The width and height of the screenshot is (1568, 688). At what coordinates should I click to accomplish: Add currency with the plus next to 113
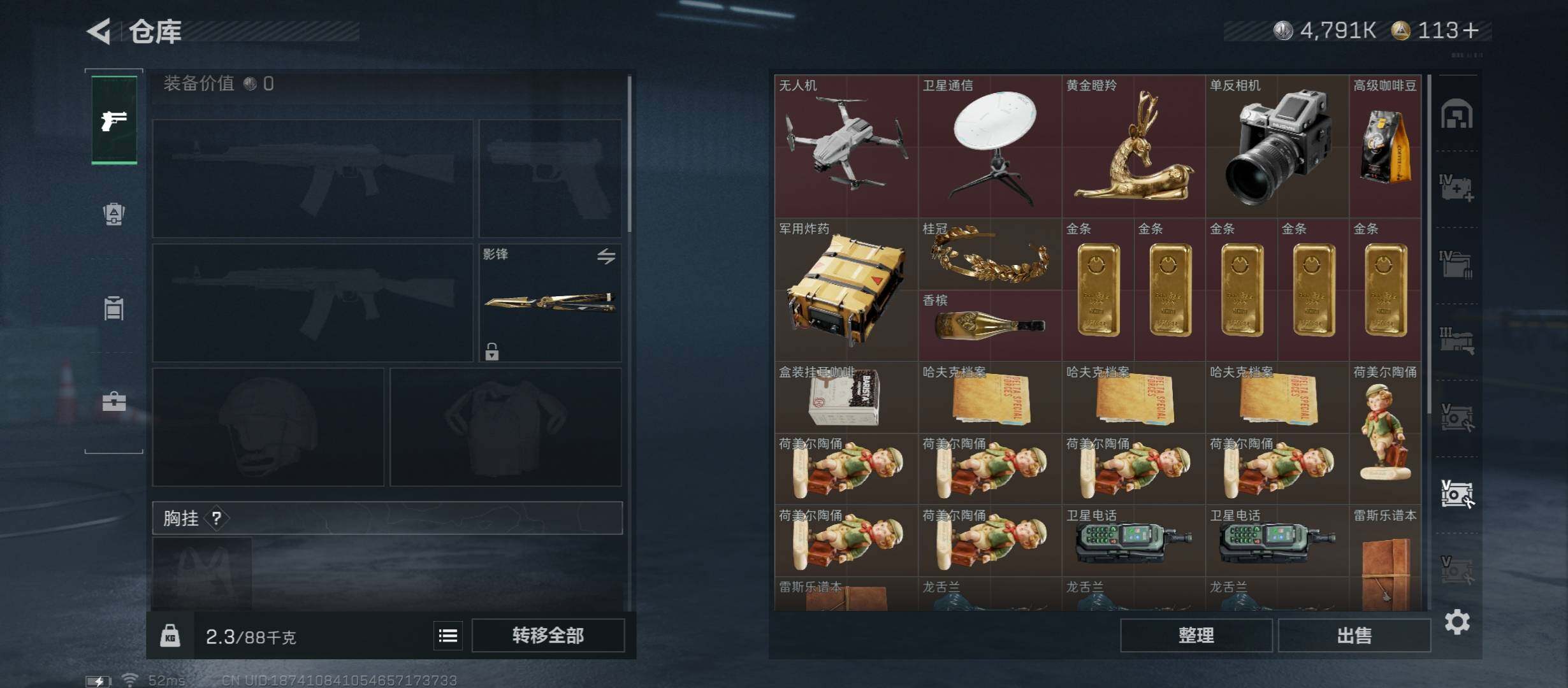1470,31
